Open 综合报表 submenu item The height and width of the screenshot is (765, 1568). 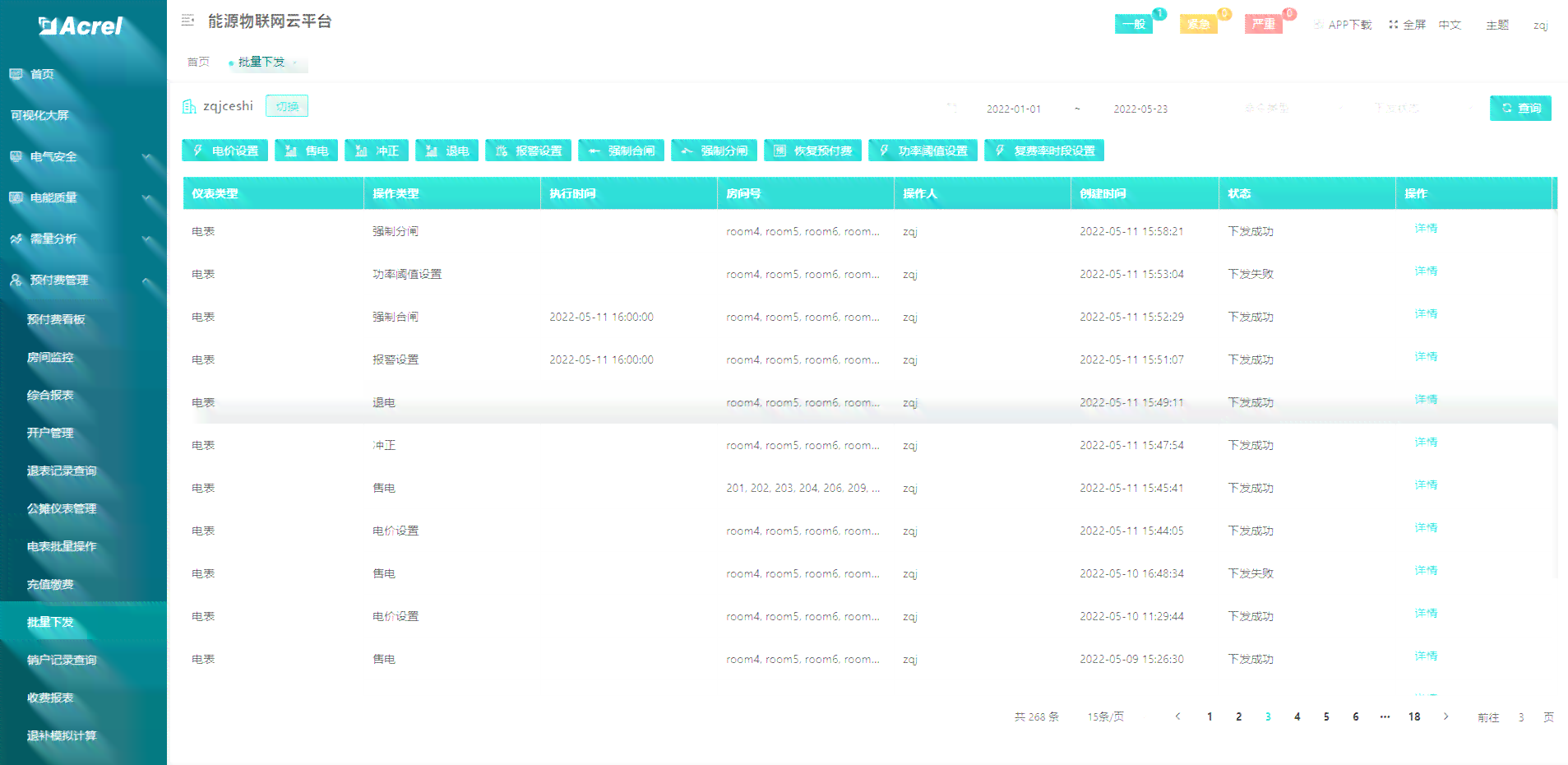(83, 395)
